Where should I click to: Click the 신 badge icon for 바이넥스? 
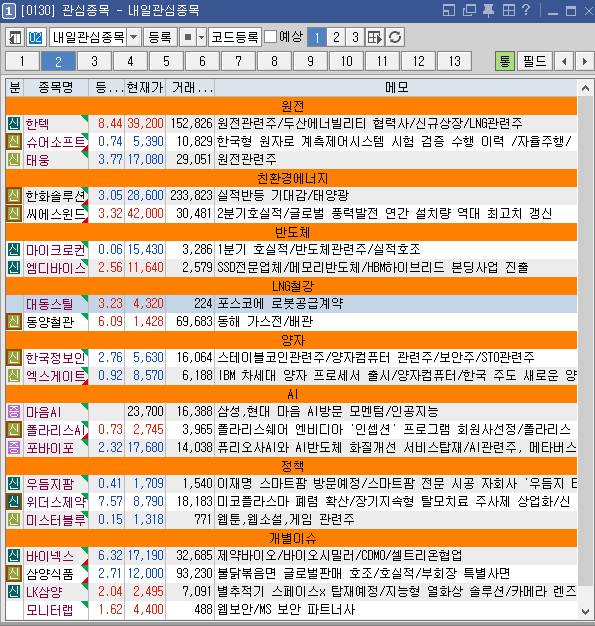[14, 555]
